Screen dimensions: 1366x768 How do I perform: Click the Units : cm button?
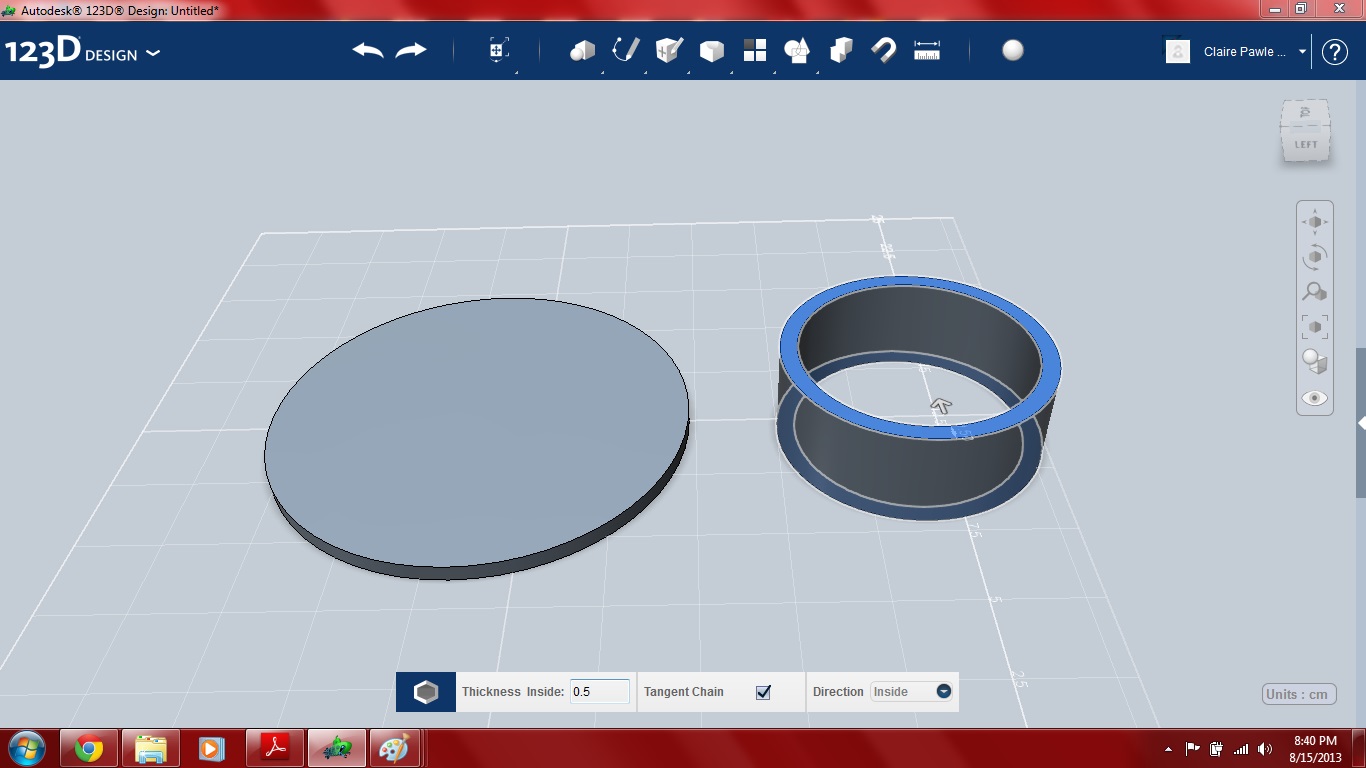(1300, 694)
